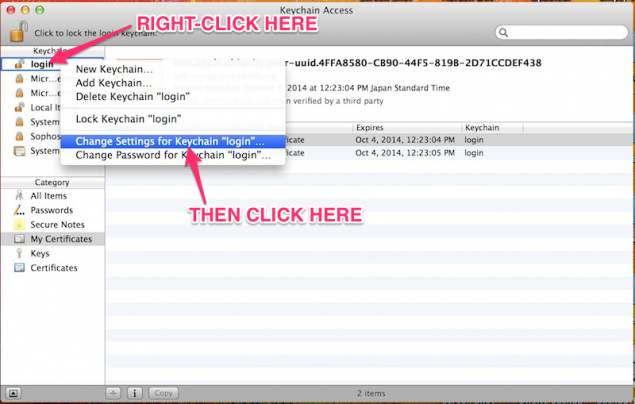Click the Category section header
The height and width of the screenshot is (404, 635).
coord(52,183)
